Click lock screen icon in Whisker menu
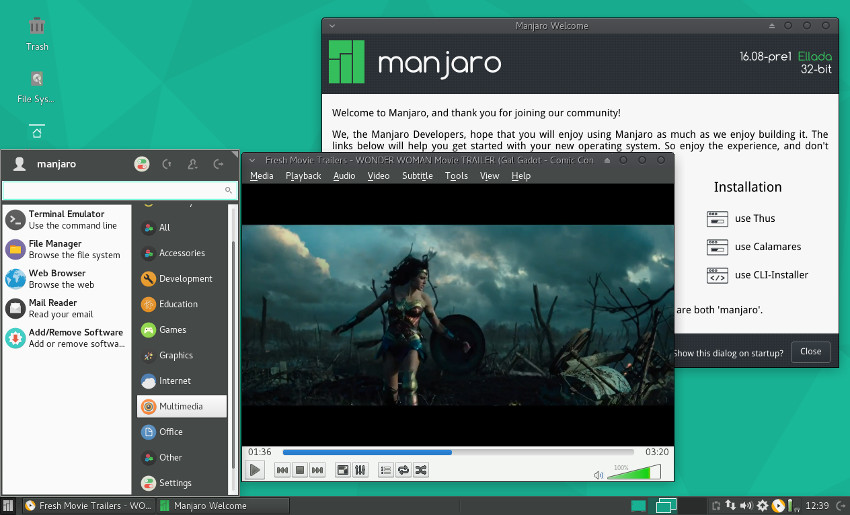 click(x=167, y=164)
